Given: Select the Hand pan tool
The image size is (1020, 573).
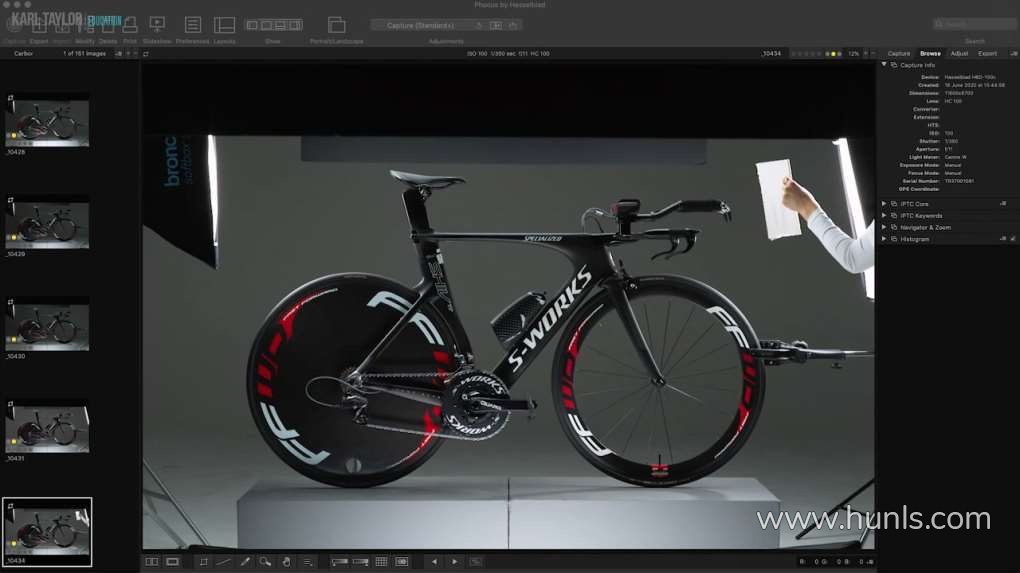Looking at the screenshot, I should pyautogui.click(x=286, y=561).
